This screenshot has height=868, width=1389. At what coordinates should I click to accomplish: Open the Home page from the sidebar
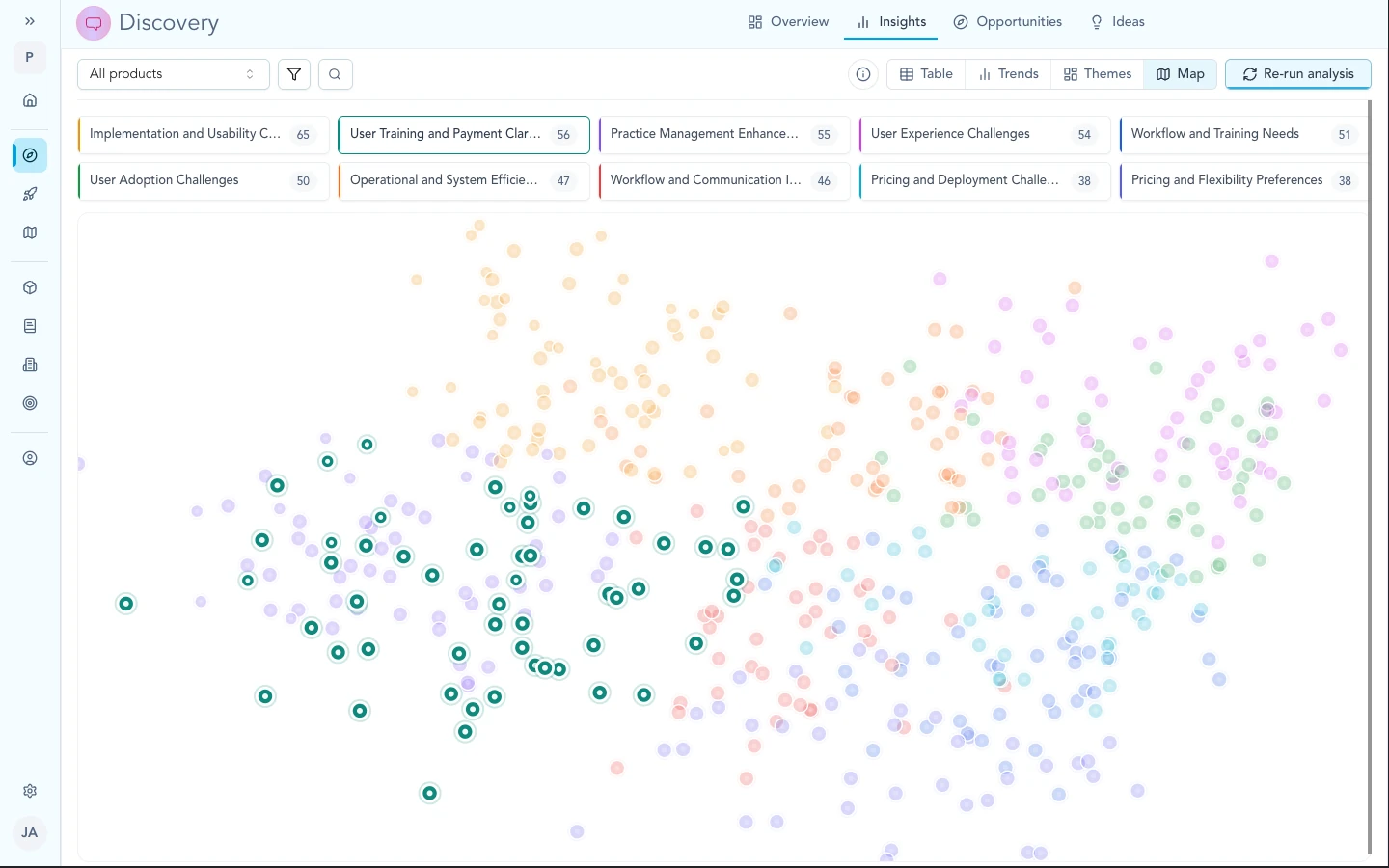click(x=29, y=100)
